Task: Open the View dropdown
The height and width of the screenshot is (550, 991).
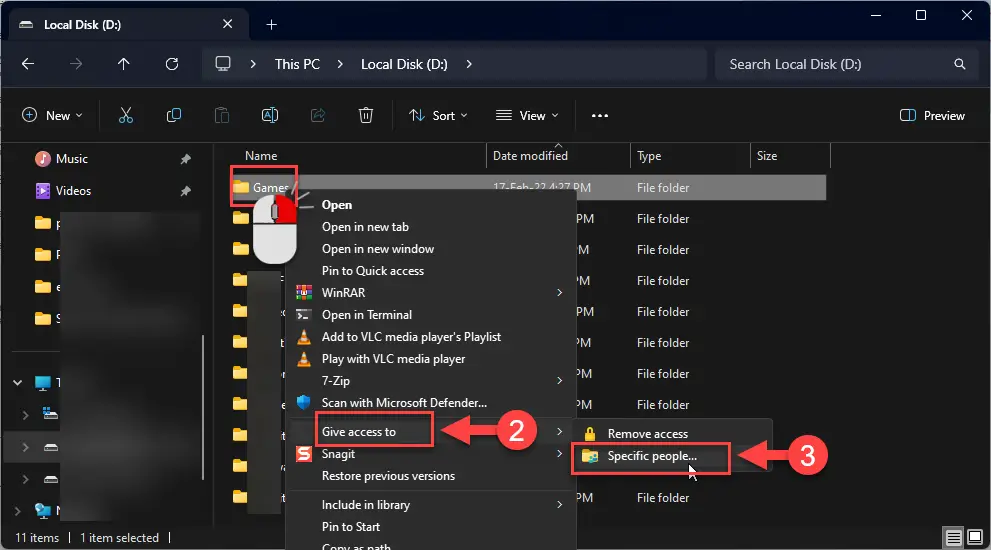Action: click(x=527, y=115)
